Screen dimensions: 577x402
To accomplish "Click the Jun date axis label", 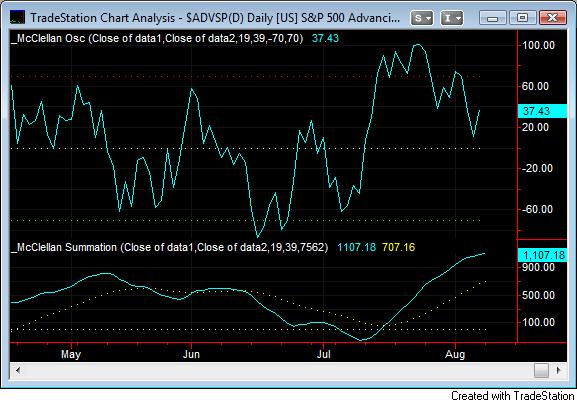I will click(x=192, y=355).
